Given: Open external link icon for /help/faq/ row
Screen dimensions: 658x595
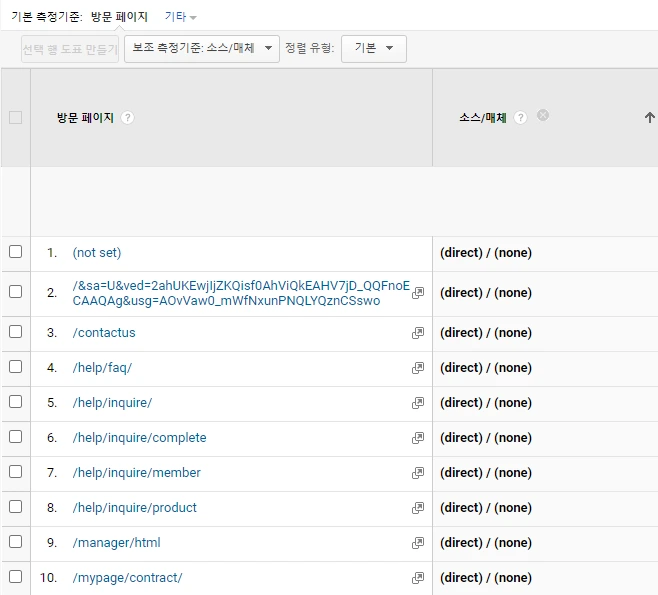Looking at the screenshot, I should pyautogui.click(x=418, y=368).
